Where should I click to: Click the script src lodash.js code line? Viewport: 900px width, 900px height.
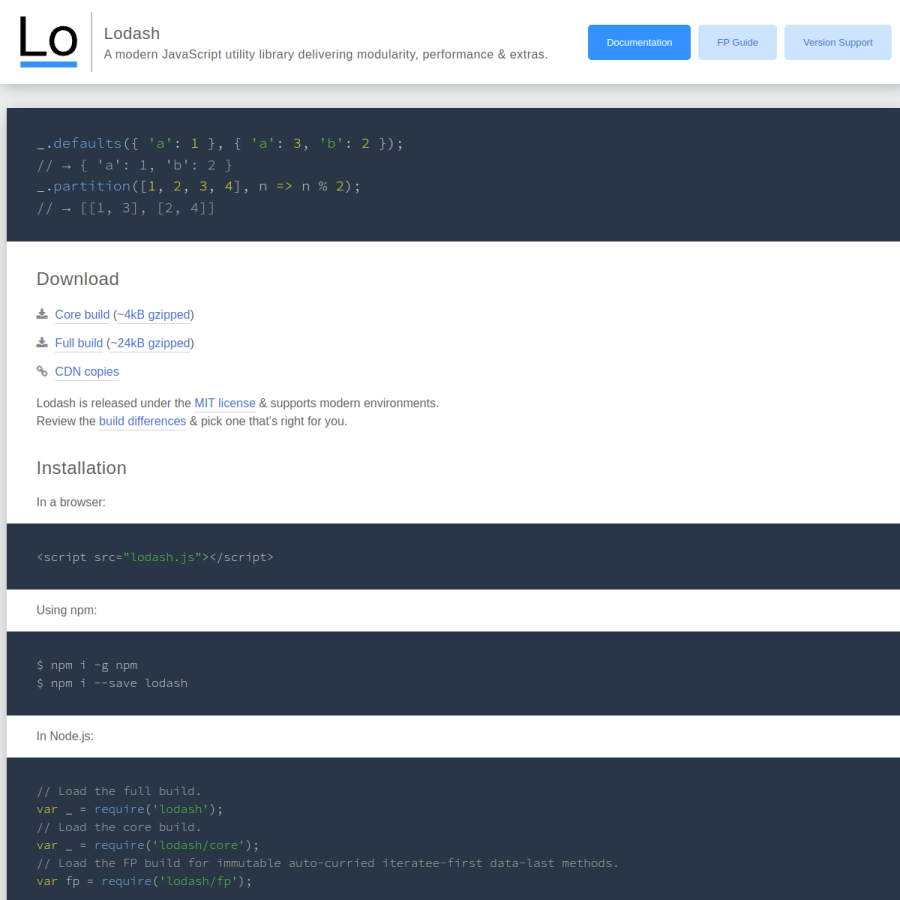155,557
